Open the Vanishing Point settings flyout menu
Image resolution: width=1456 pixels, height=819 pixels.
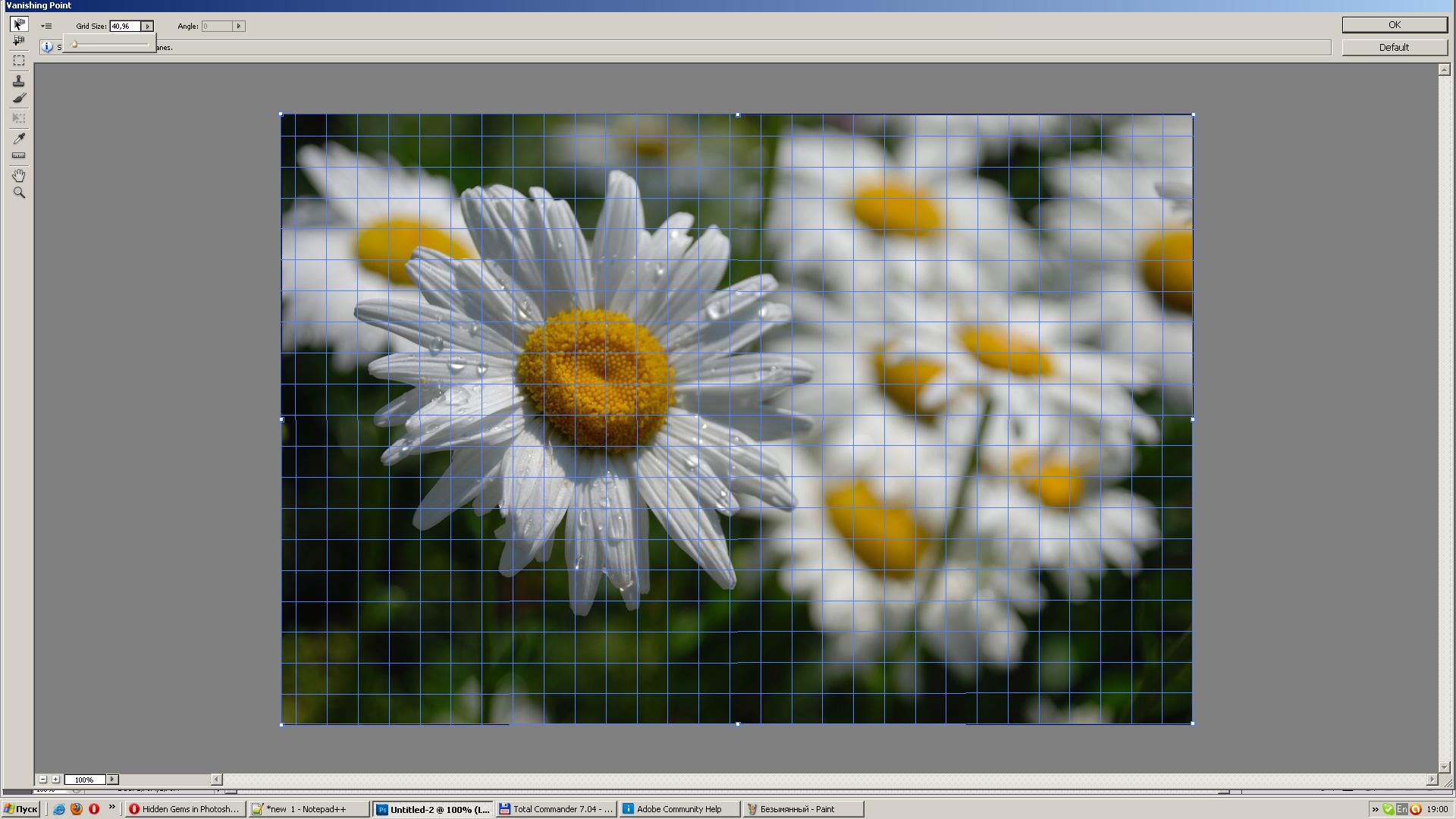pyautogui.click(x=46, y=26)
